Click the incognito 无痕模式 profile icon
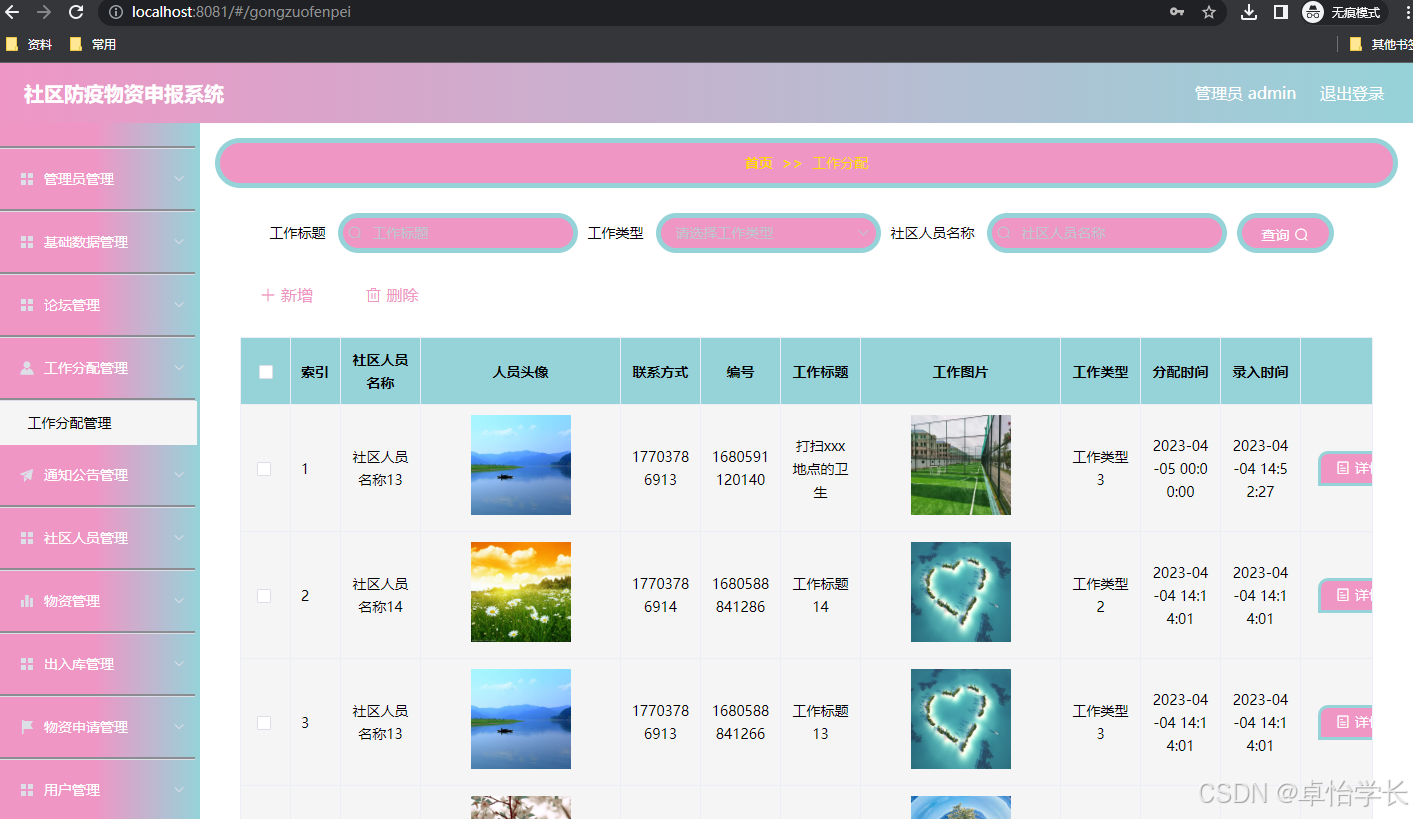1413x819 pixels. point(1342,12)
